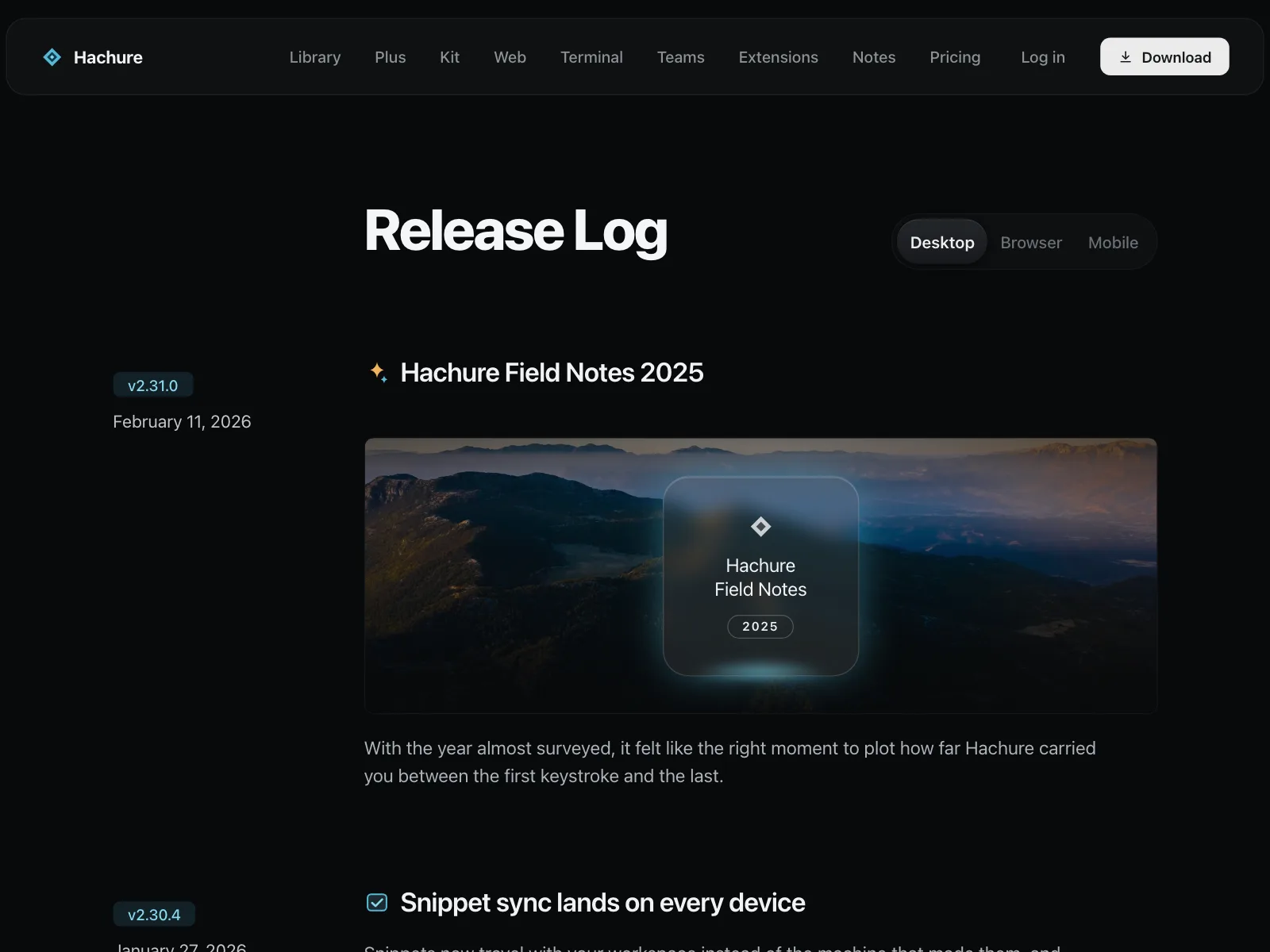This screenshot has width=1270, height=952.
Task: Select the Desktop platform tab
Action: click(x=942, y=242)
